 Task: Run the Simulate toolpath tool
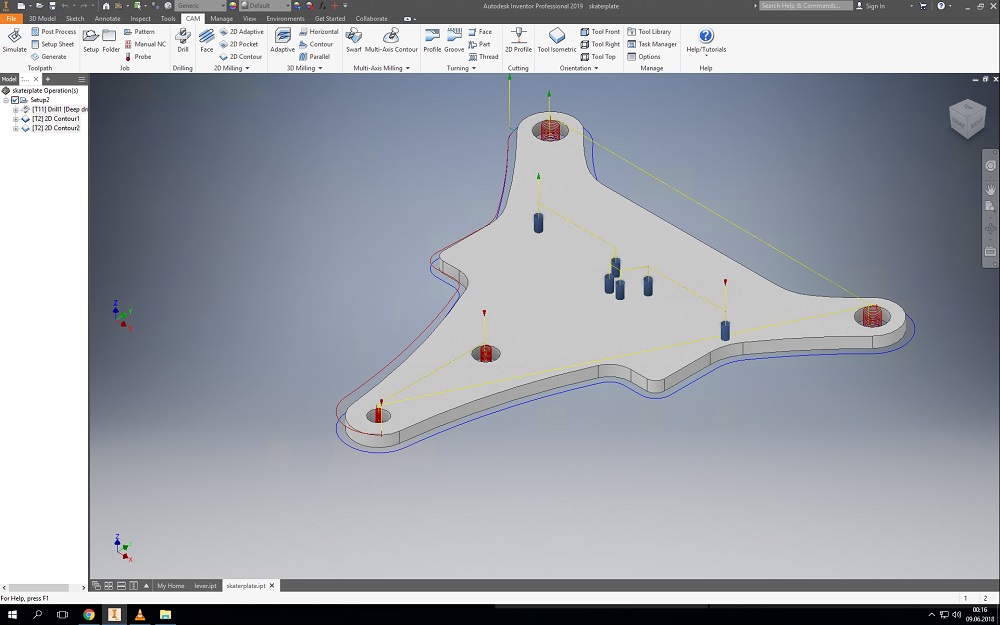(14, 41)
